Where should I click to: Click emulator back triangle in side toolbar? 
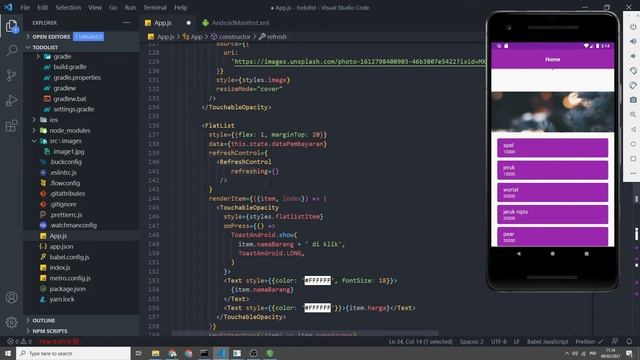(x=633, y=129)
